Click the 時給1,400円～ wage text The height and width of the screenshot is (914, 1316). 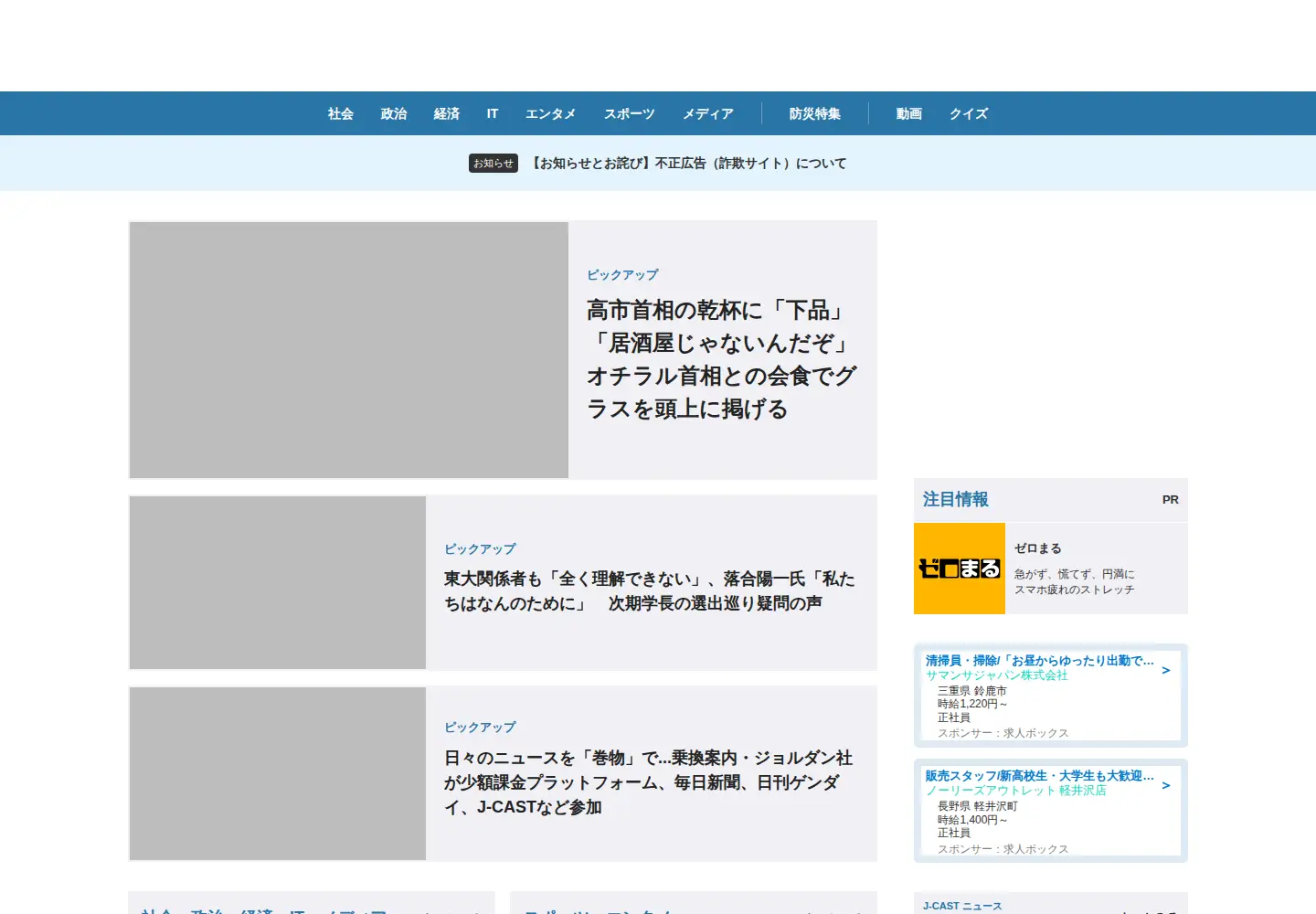[x=972, y=820]
